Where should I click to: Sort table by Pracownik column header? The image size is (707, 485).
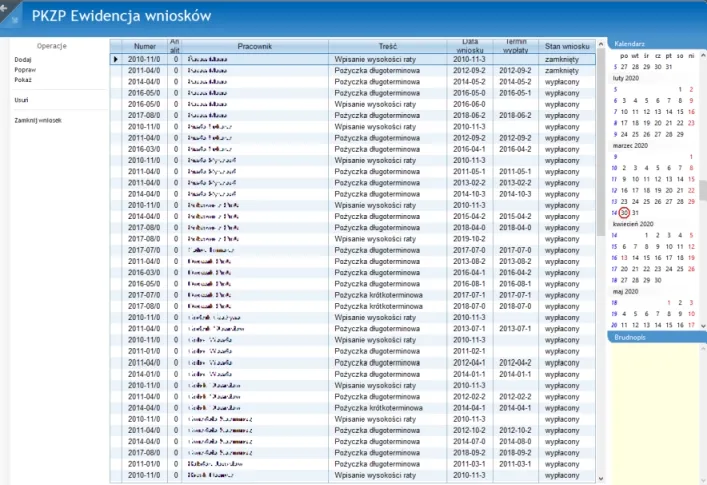click(257, 47)
